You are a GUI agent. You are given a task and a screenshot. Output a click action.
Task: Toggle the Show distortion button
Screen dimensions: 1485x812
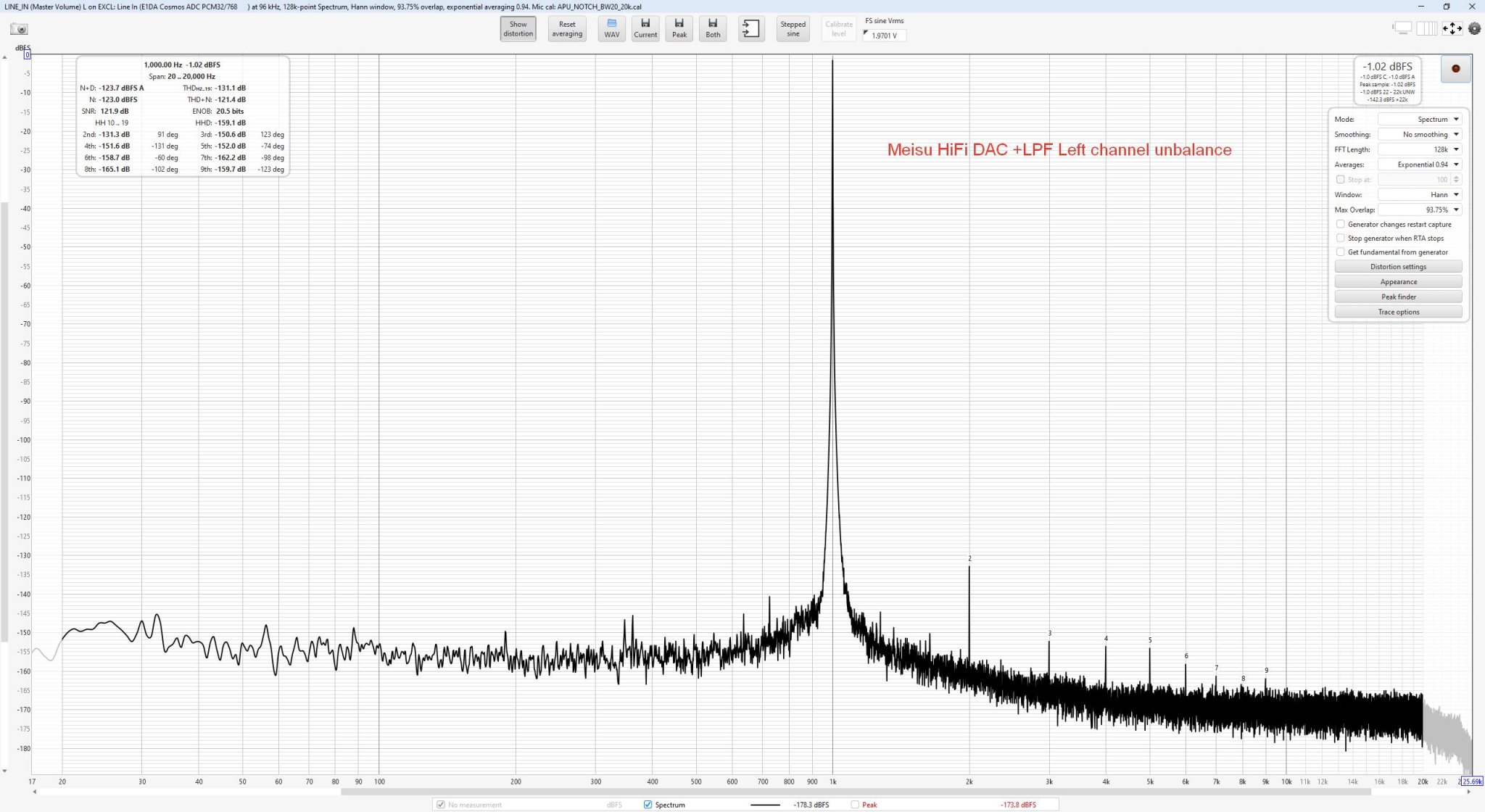518,29
